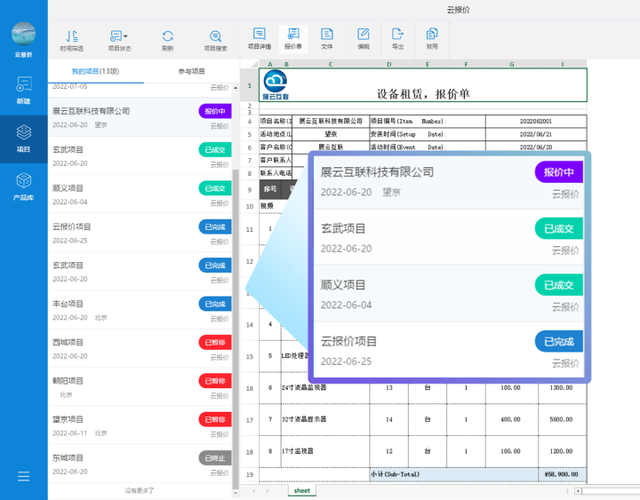Click the 32寸液晶显示器 cell
640x500 pixels.
[325, 420]
